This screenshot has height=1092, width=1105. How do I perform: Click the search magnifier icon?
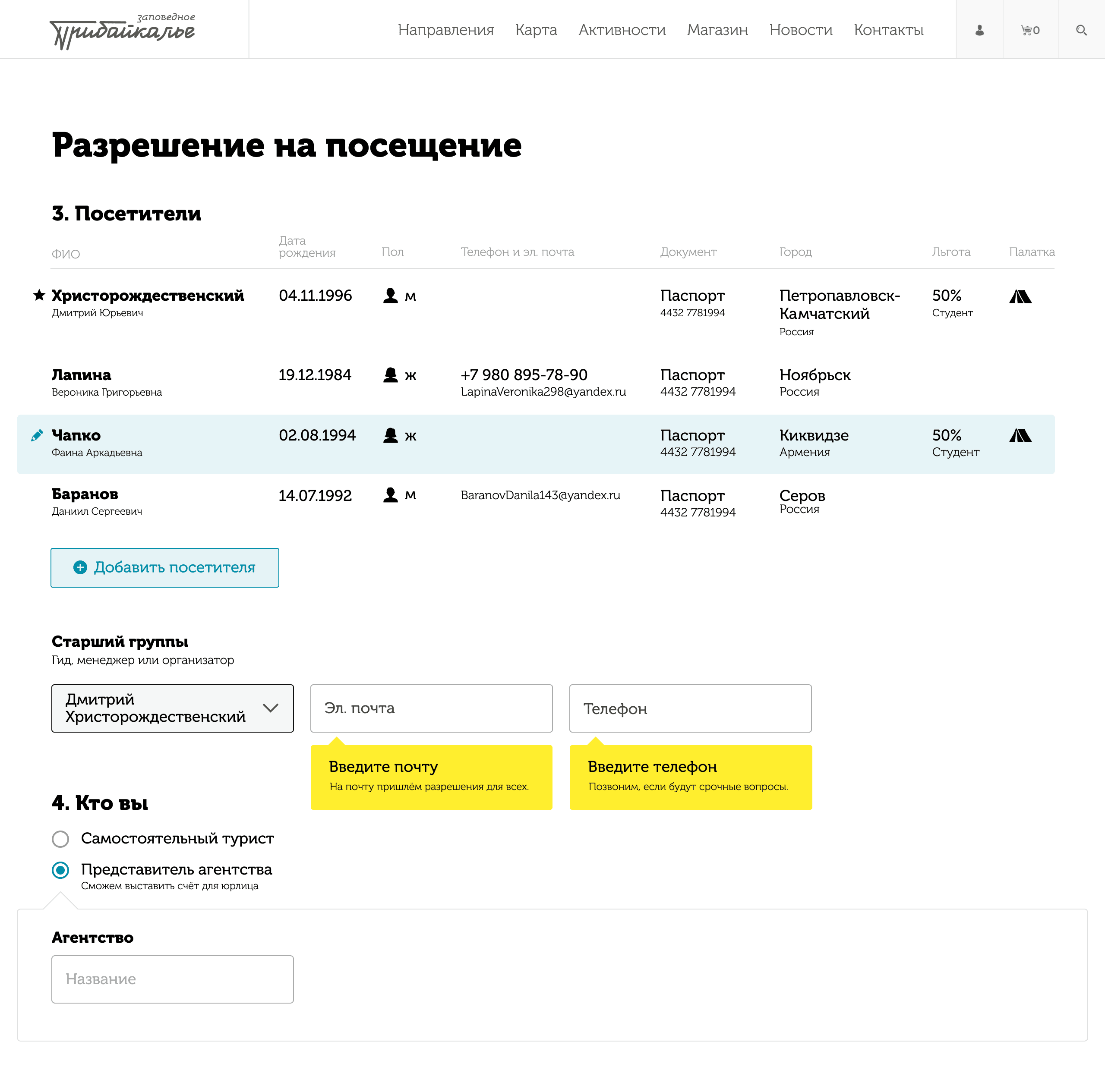pos(1080,30)
